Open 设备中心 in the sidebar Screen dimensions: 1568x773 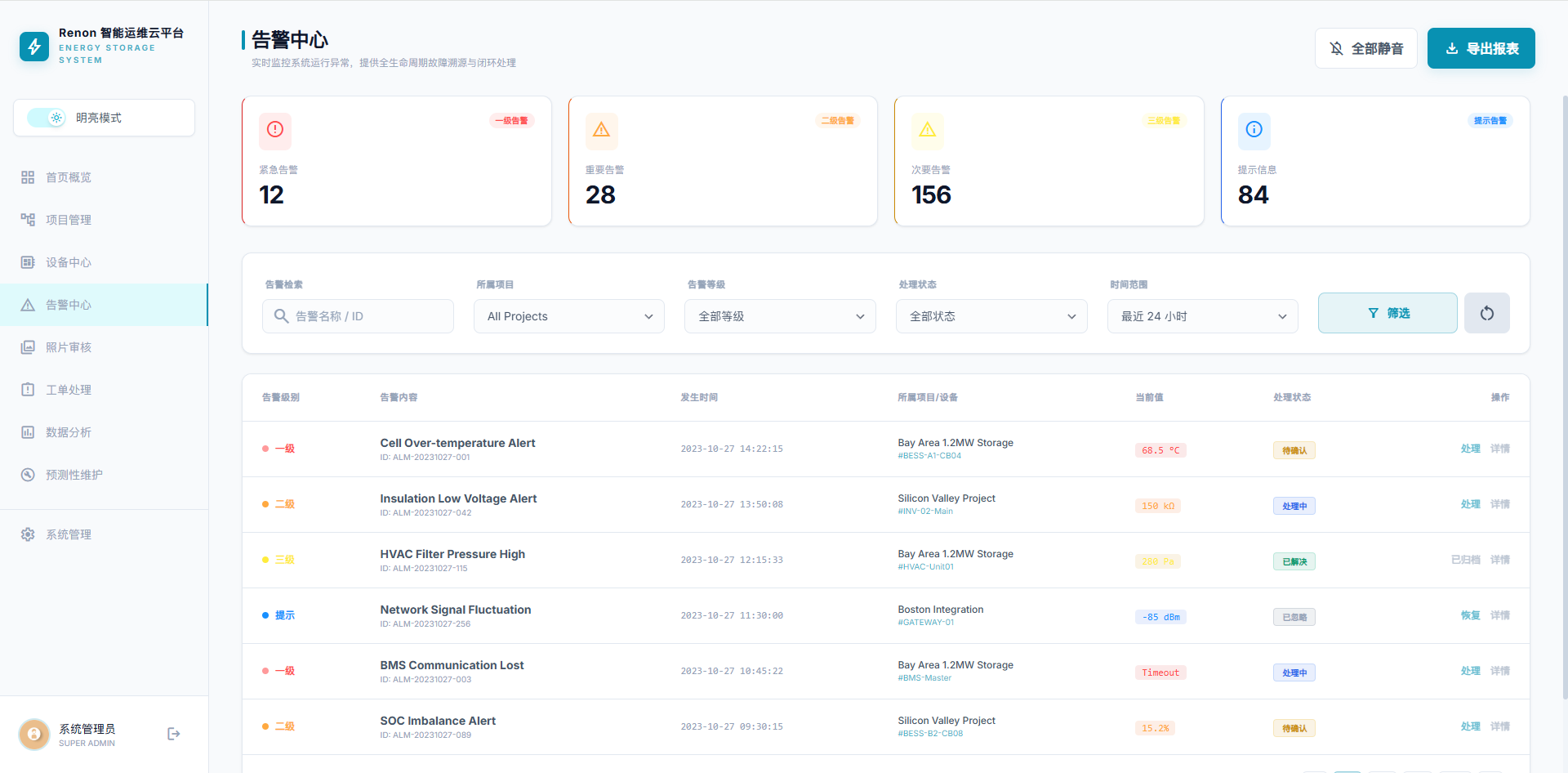(69, 262)
